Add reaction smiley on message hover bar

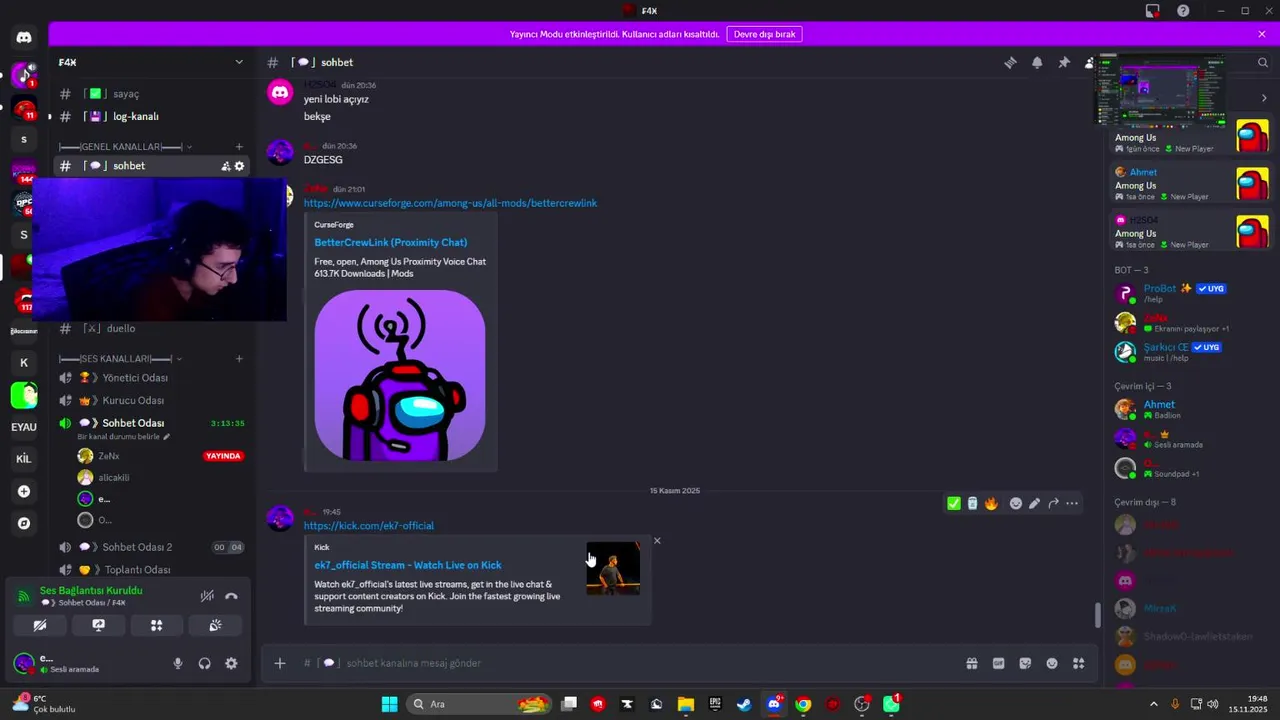1016,503
